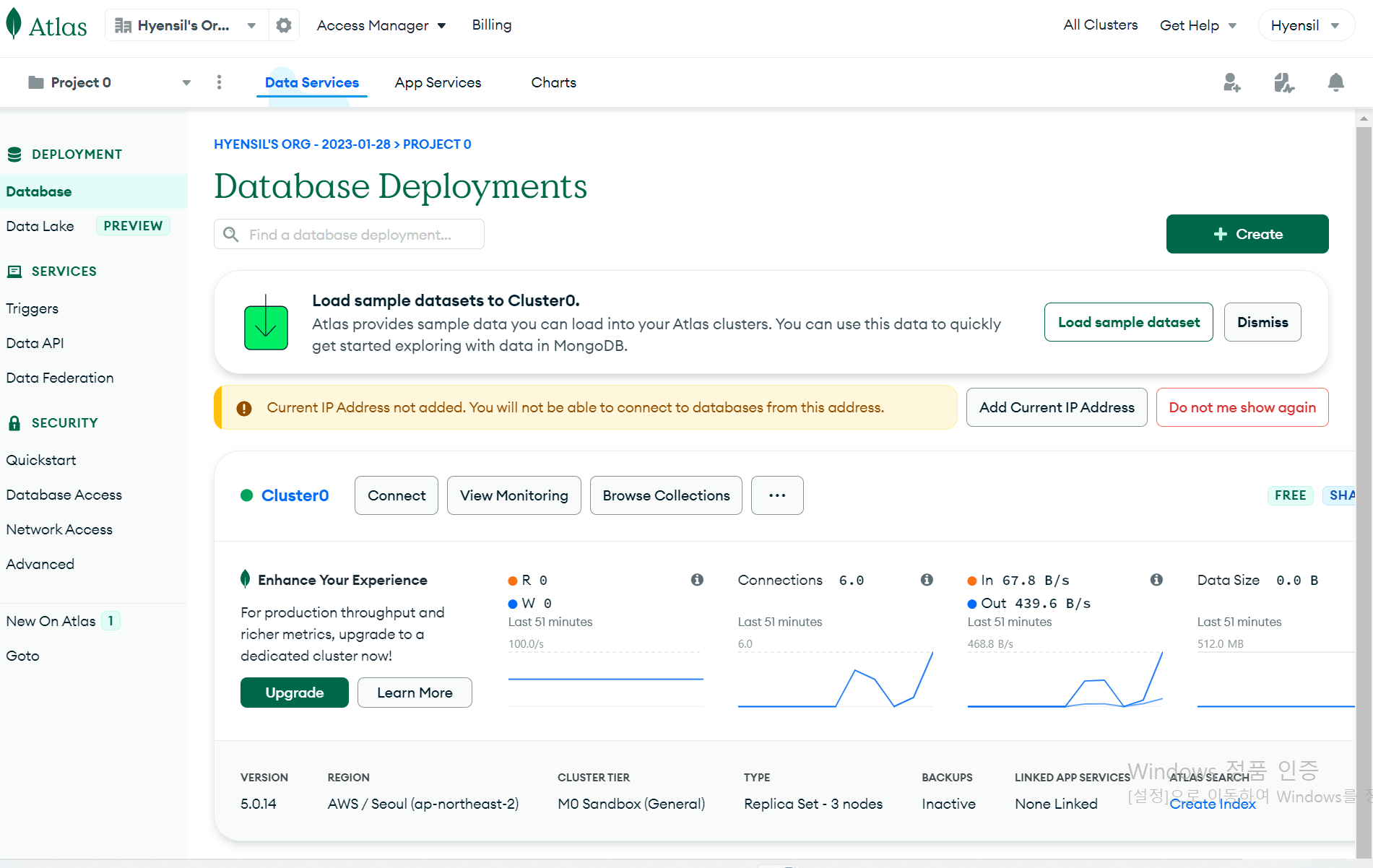1373x868 pixels.
Task: Open Data Federation in the sidebar
Action: click(x=60, y=378)
